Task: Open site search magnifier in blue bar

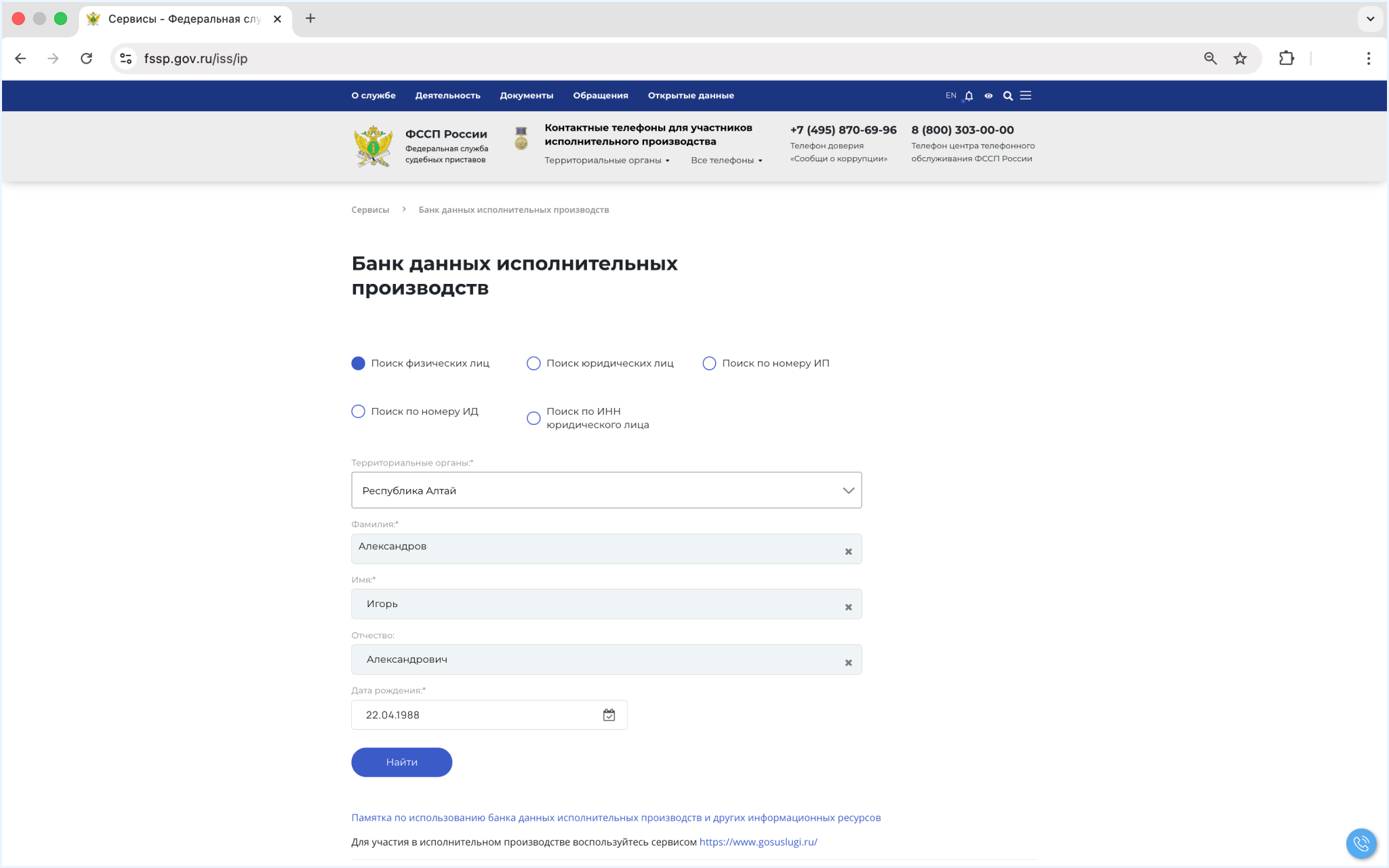Action: pos(1008,96)
